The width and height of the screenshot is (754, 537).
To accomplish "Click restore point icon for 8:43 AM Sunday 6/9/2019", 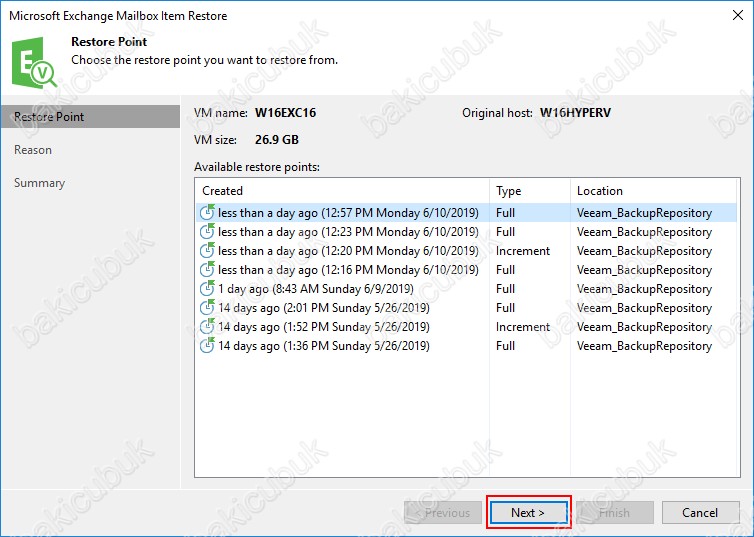I will coord(207,288).
